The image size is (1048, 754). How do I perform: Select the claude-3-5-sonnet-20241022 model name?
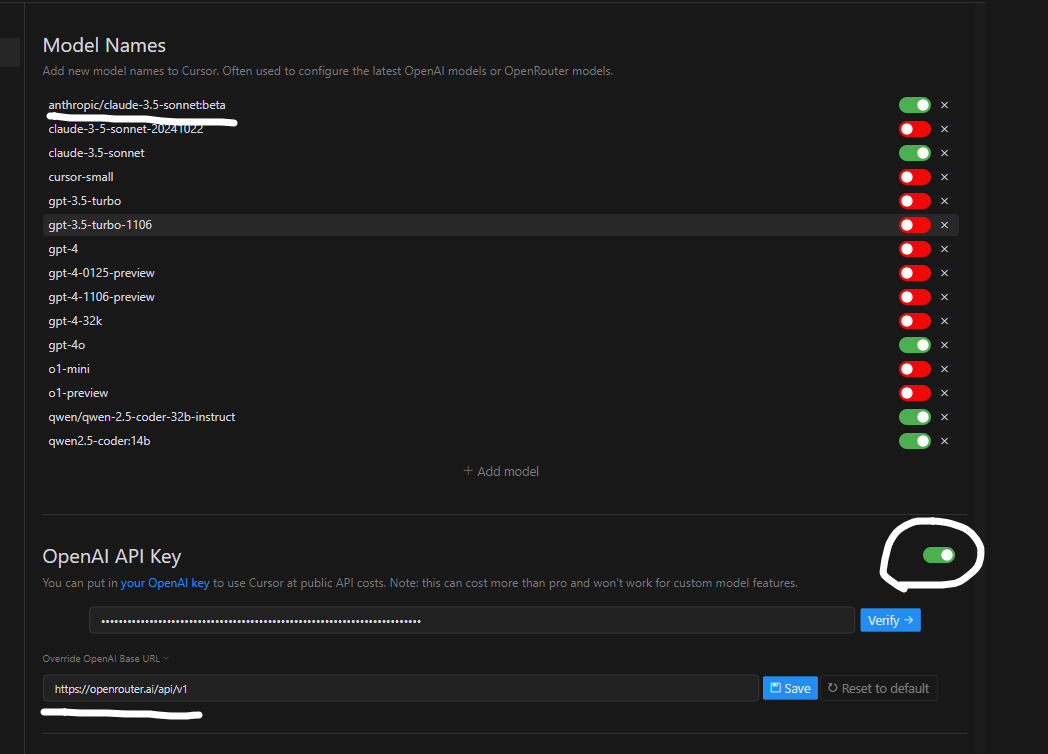[126, 129]
